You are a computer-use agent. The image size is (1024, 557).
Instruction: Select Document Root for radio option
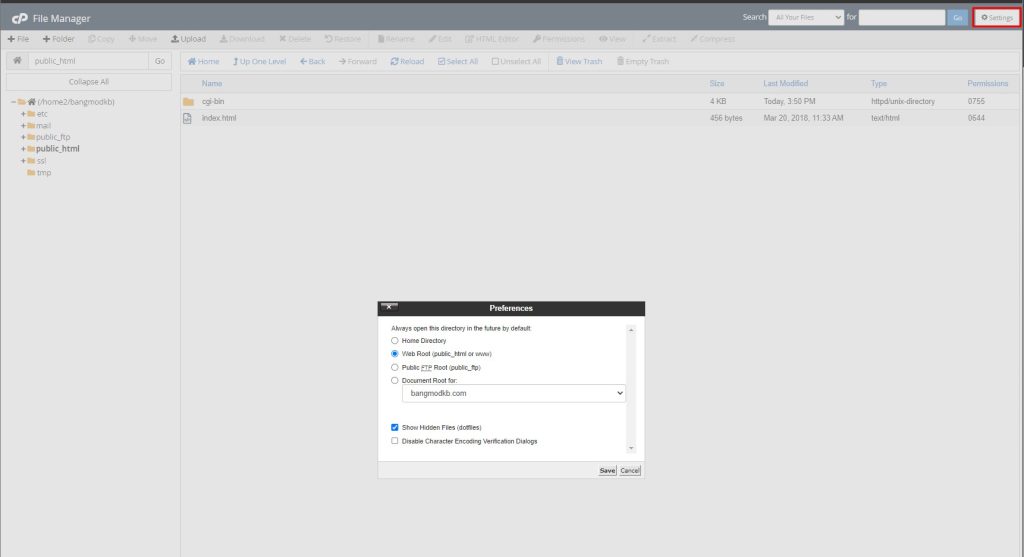(394, 381)
